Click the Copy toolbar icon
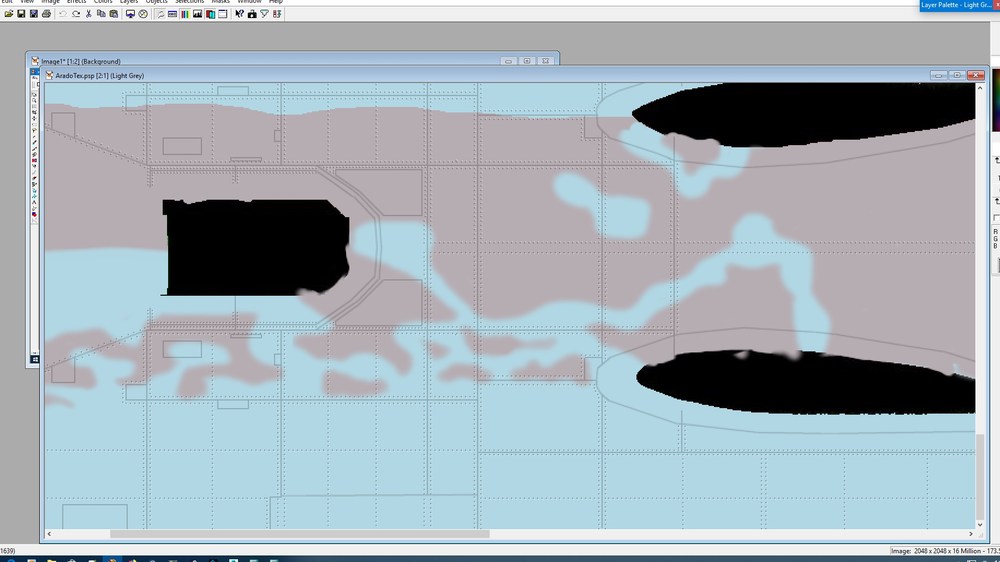Viewport: 1000px width, 562px height. (x=101, y=14)
